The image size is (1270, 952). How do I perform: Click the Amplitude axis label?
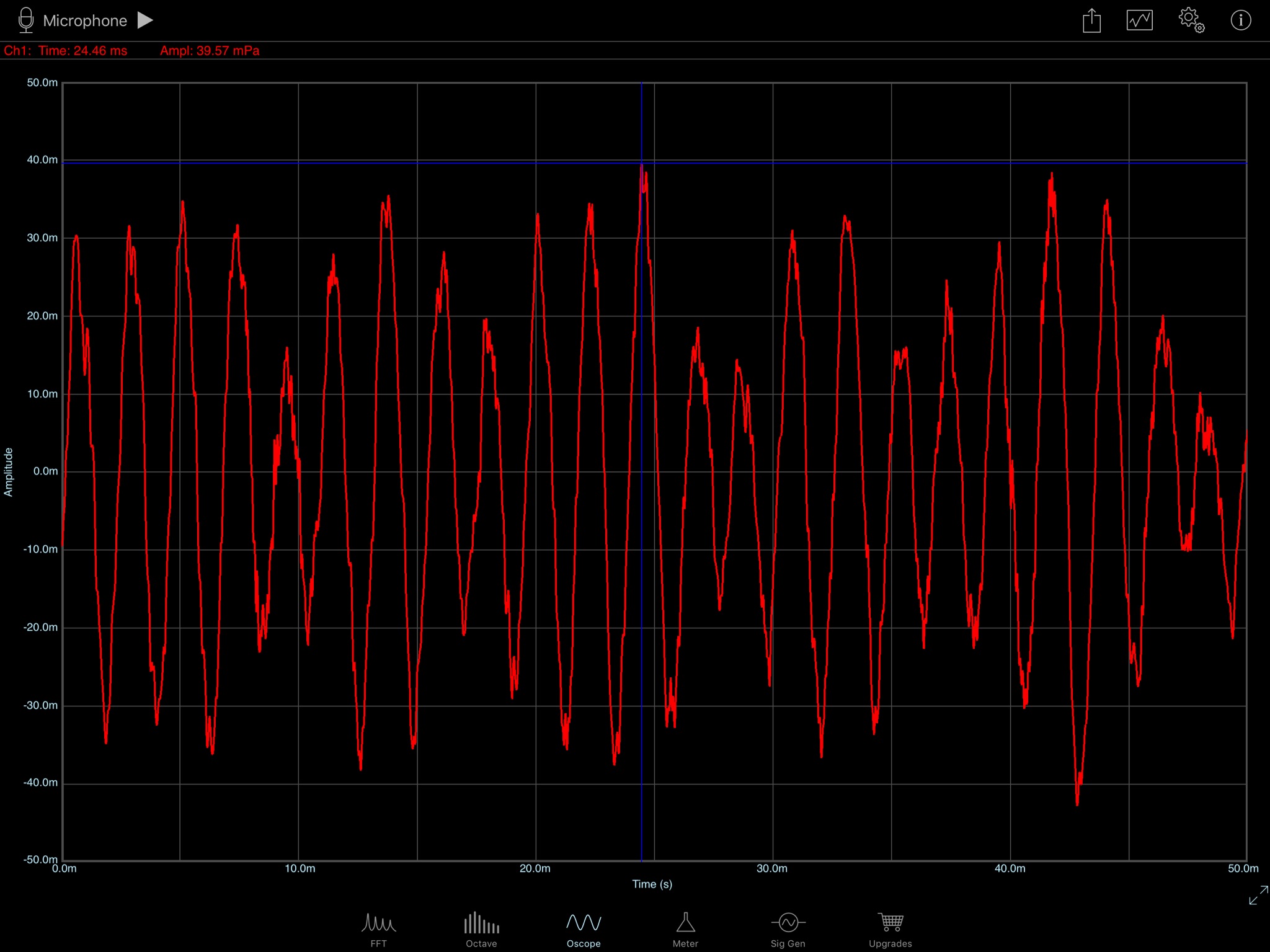point(9,471)
